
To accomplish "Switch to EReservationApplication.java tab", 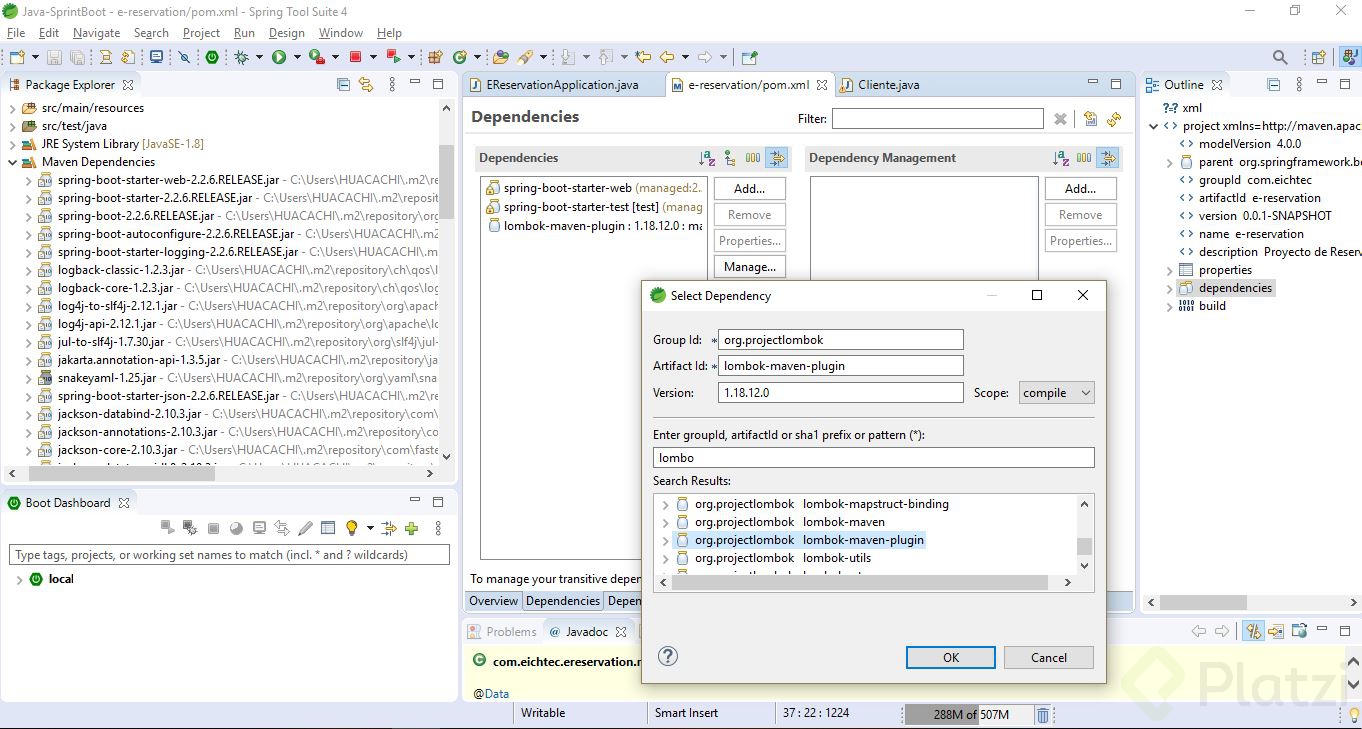I will point(562,85).
